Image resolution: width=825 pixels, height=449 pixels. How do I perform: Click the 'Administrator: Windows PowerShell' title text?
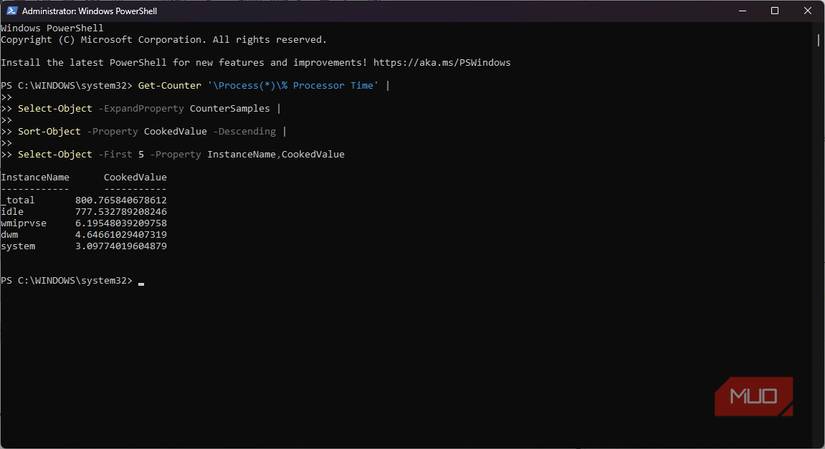(89, 11)
